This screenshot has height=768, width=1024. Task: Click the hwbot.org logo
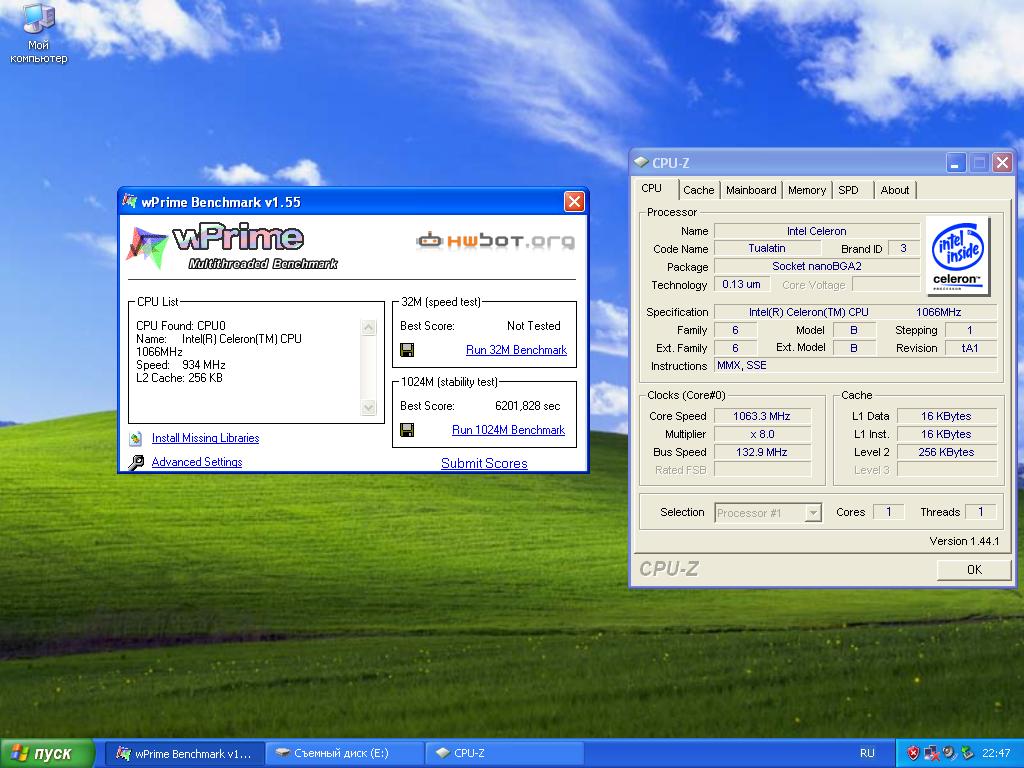pyautogui.click(x=496, y=240)
